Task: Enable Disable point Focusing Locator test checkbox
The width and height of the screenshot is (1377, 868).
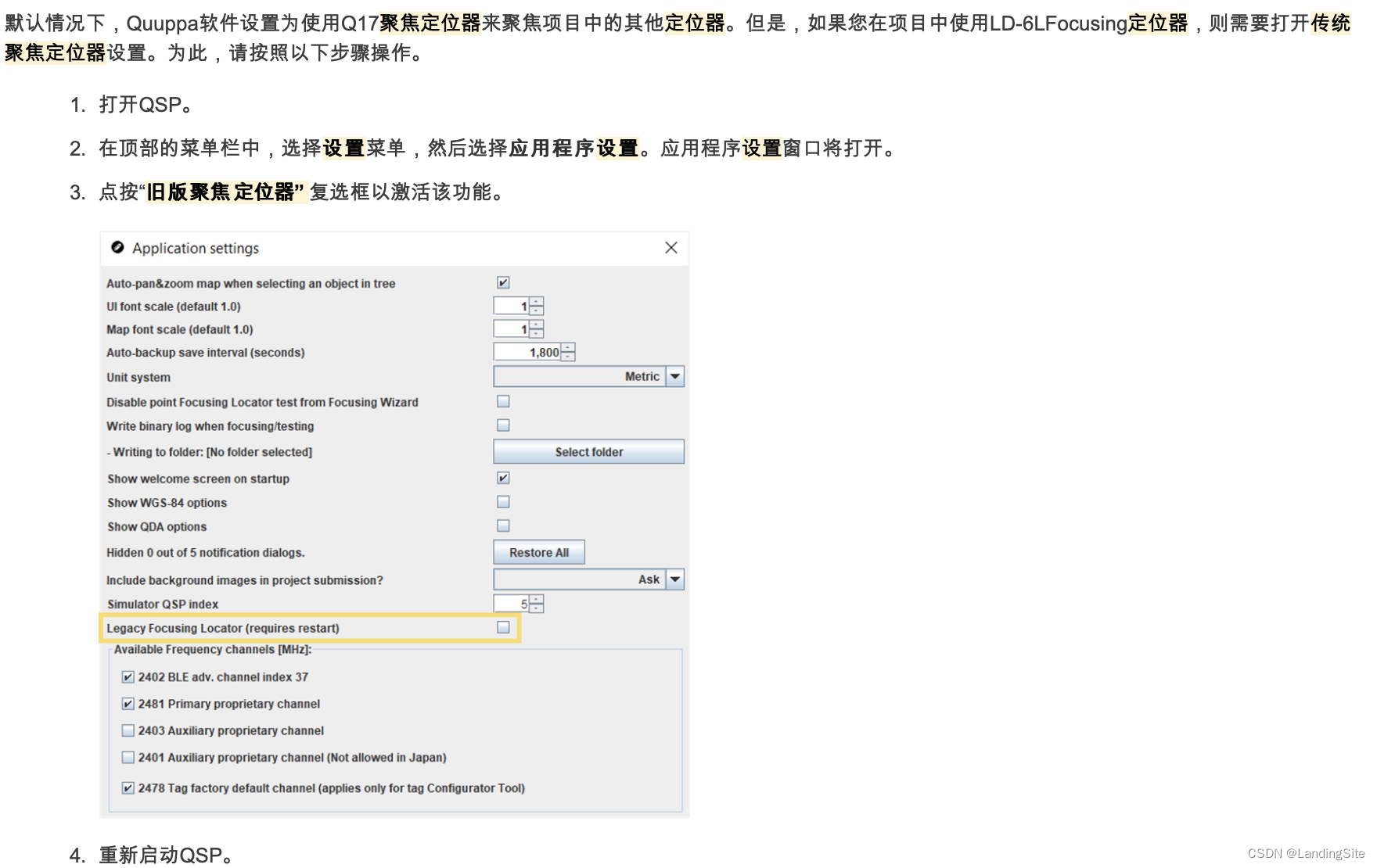Action: 503,401
